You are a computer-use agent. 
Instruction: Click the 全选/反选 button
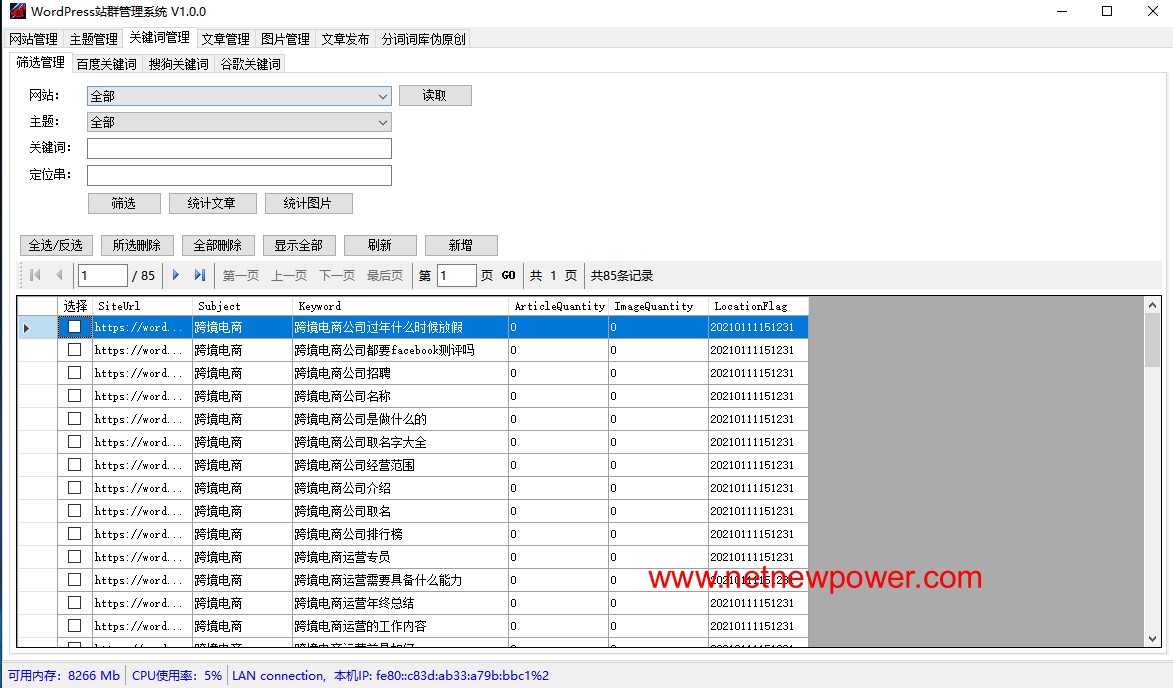tap(56, 245)
